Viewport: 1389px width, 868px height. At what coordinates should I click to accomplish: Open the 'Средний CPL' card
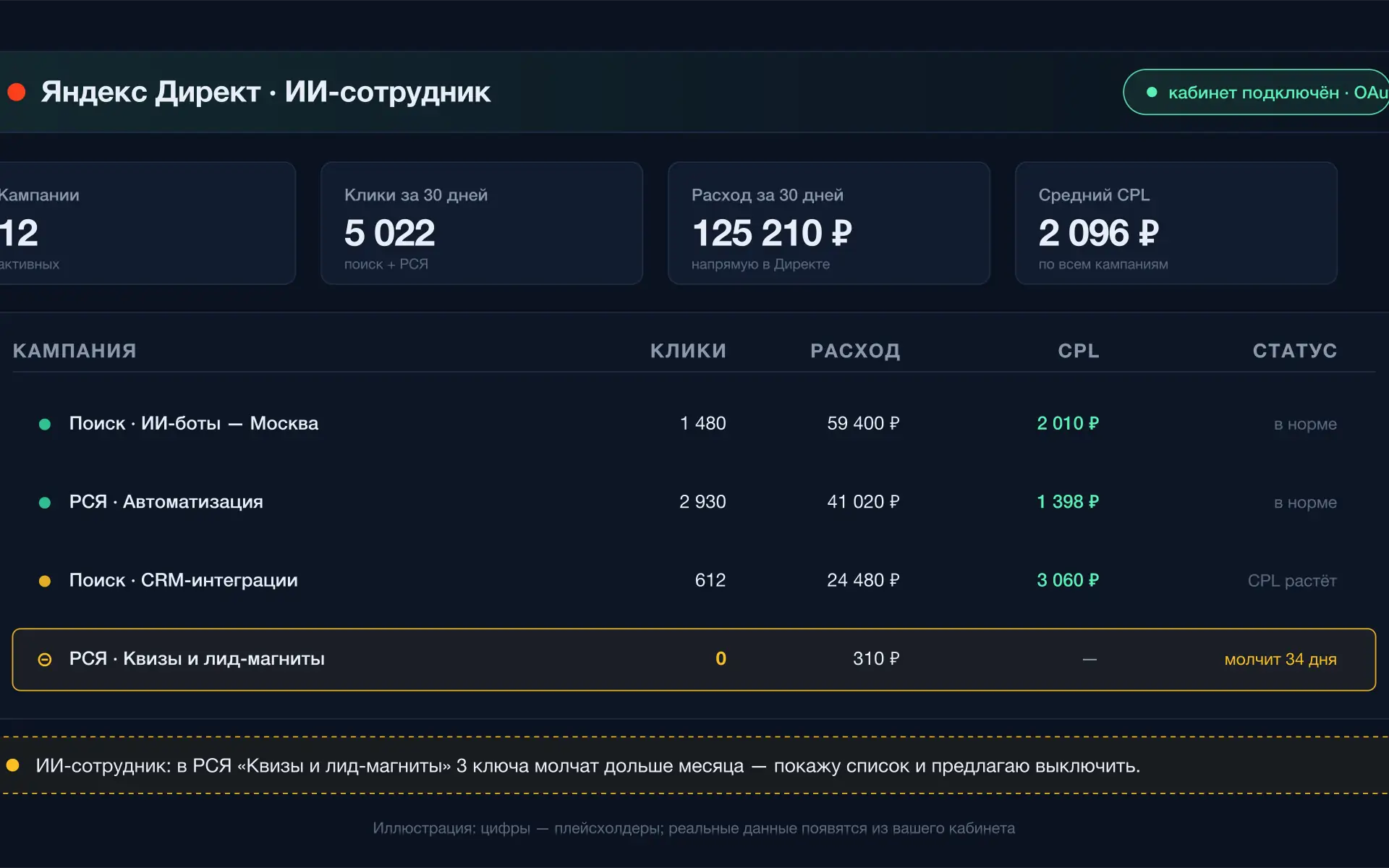pos(1176,223)
